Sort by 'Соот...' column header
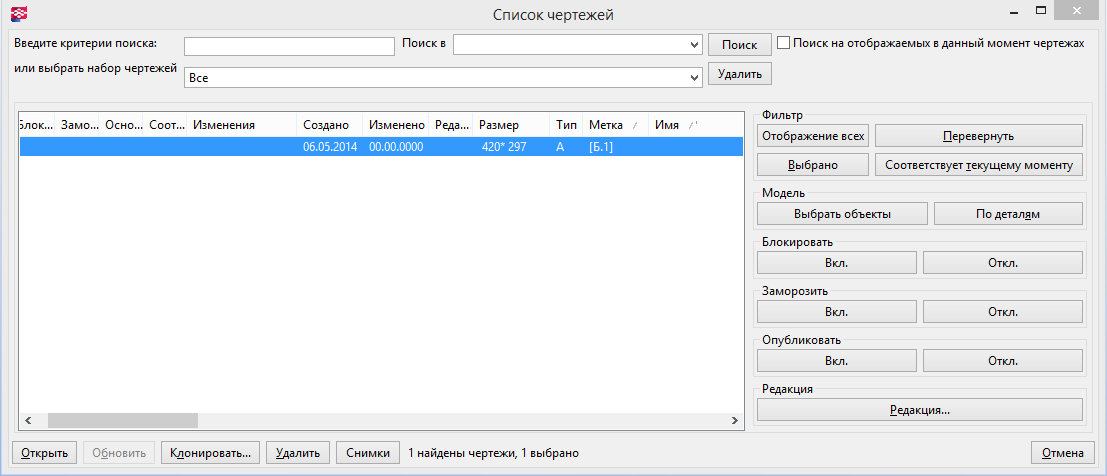Screen dimensions: 1107x476 165,125
